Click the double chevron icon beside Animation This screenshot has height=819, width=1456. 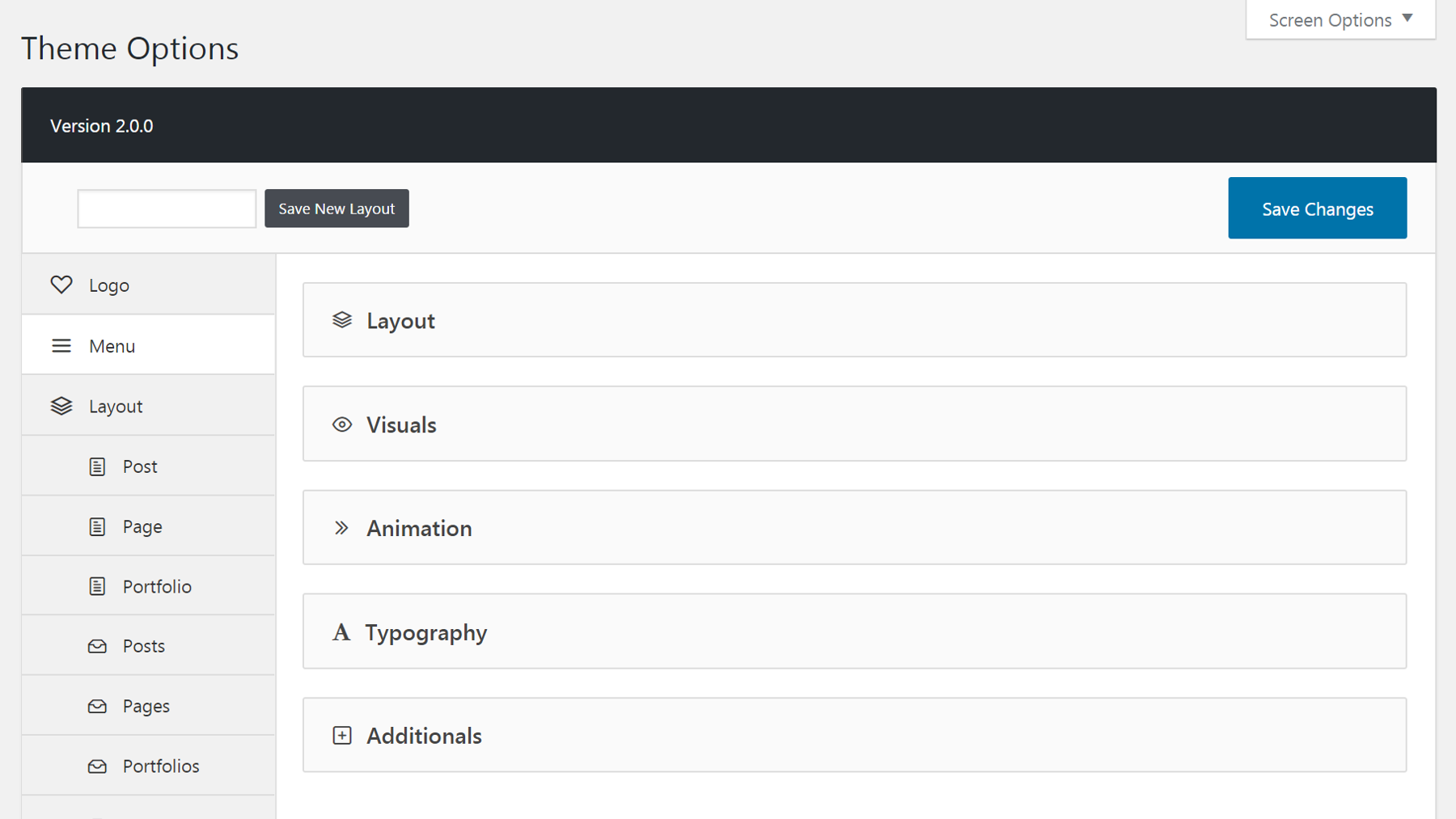click(341, 528)
